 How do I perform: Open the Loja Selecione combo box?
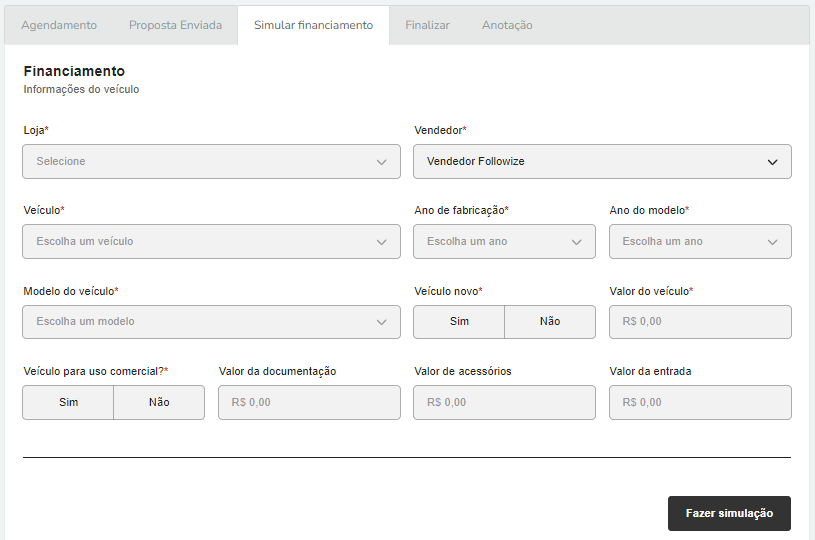(212, 162)
